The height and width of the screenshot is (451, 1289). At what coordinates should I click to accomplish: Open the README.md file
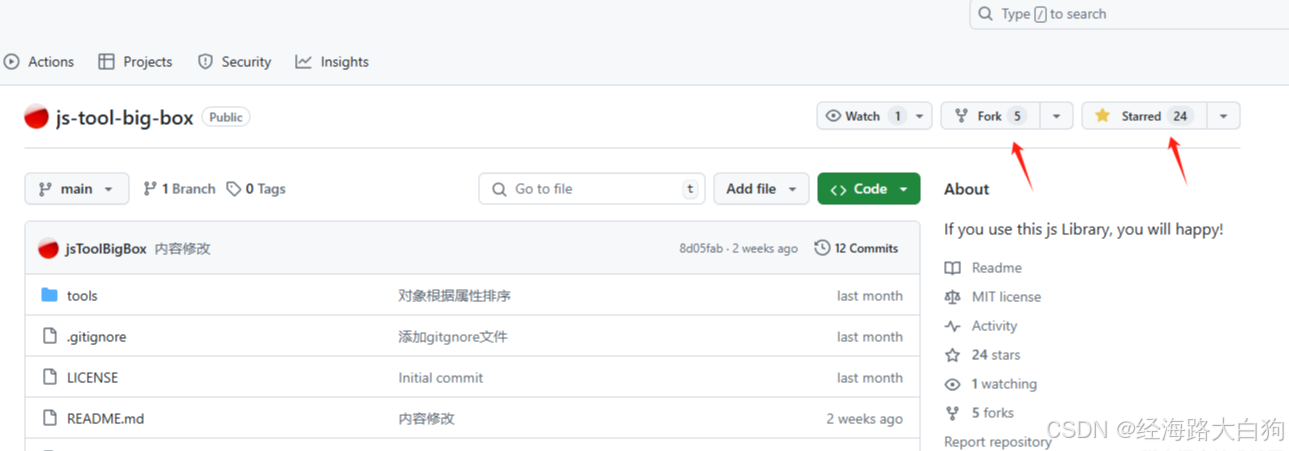[x=105, y=419]
